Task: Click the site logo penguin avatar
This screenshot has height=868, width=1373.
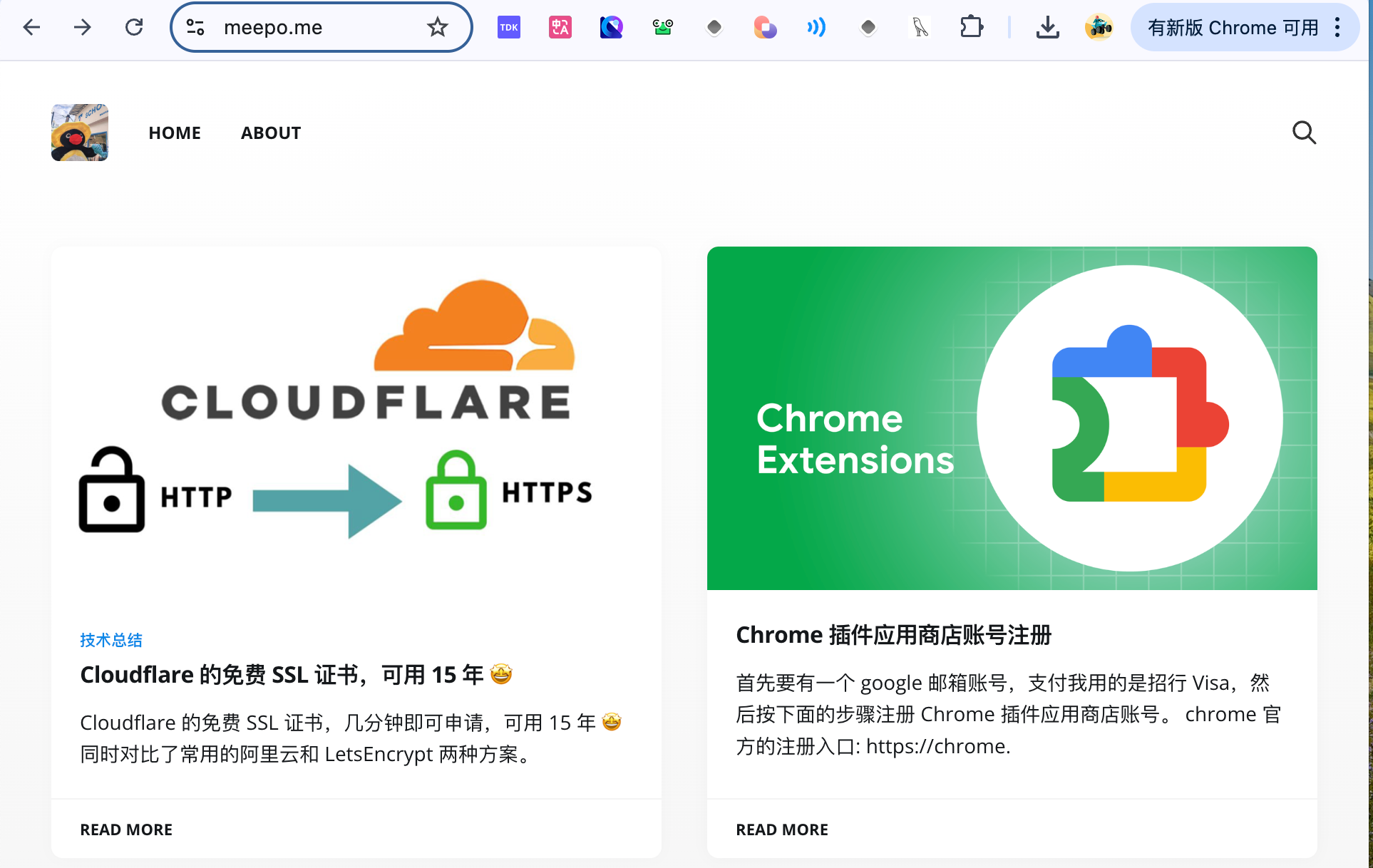Action: point(80,133)
